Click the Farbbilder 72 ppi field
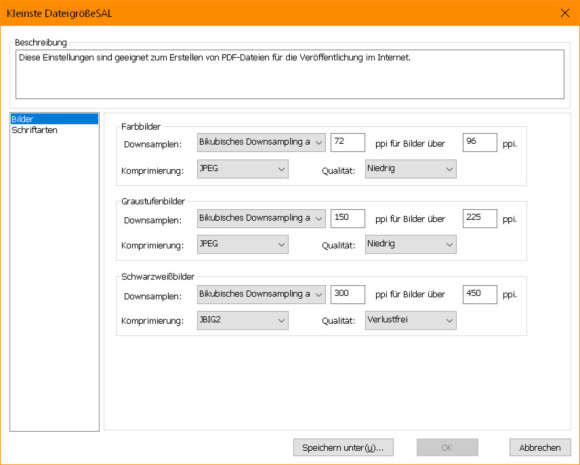The width and height of the screenshot is (580, 465). pos(348,142)
